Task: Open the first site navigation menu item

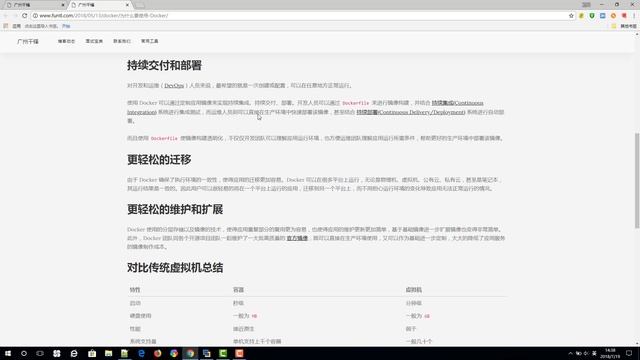Action: coord(66,41)
